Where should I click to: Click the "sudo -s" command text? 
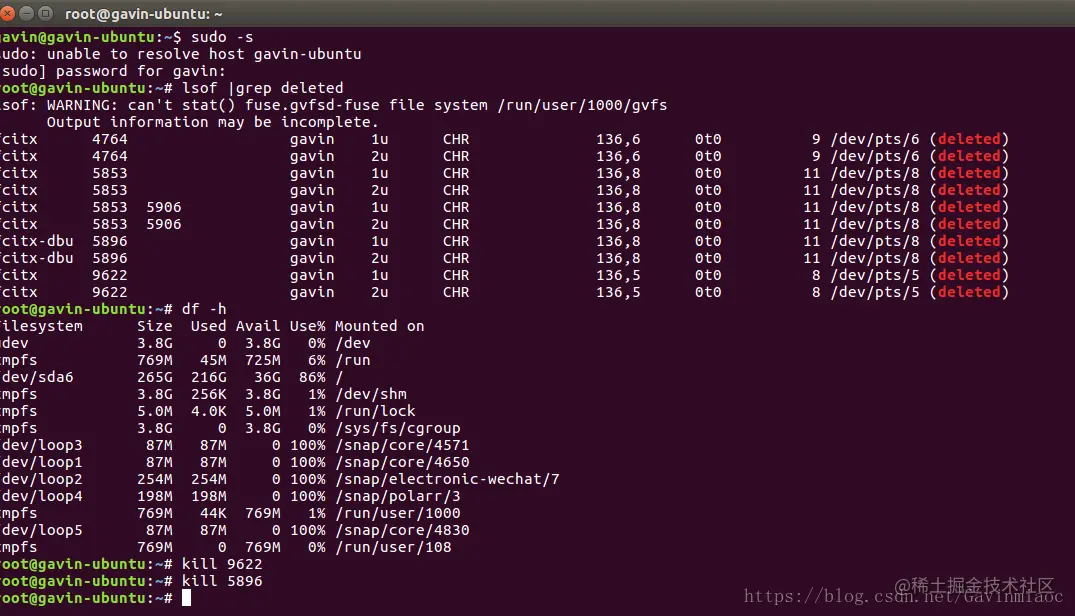[x=221, y=37]
